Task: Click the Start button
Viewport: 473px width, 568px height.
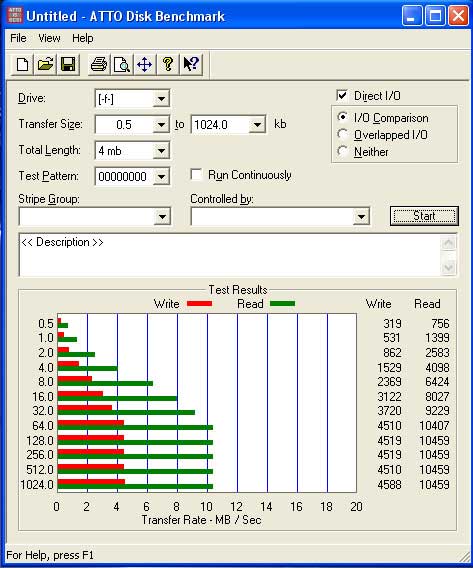Action: click(x=424, y=216)
